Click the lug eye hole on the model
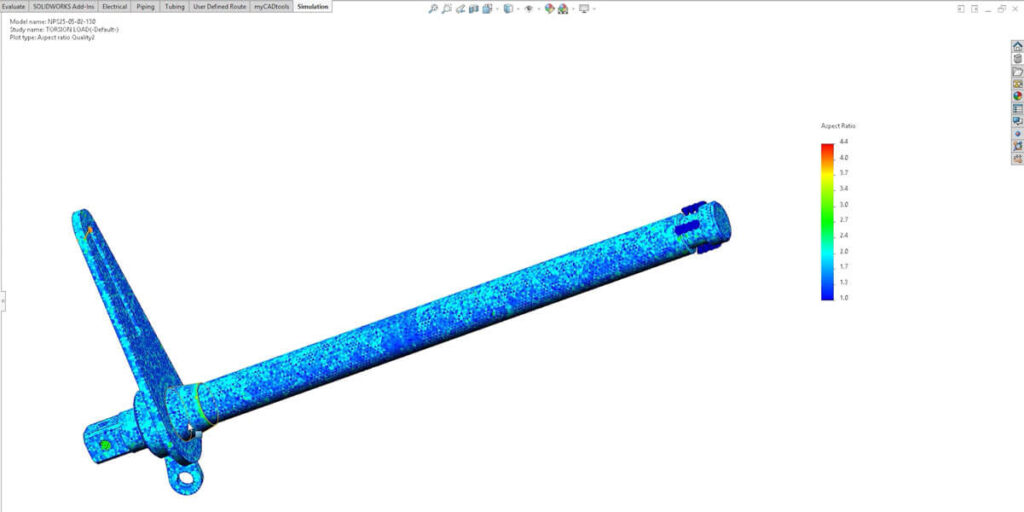 (186, 478)
